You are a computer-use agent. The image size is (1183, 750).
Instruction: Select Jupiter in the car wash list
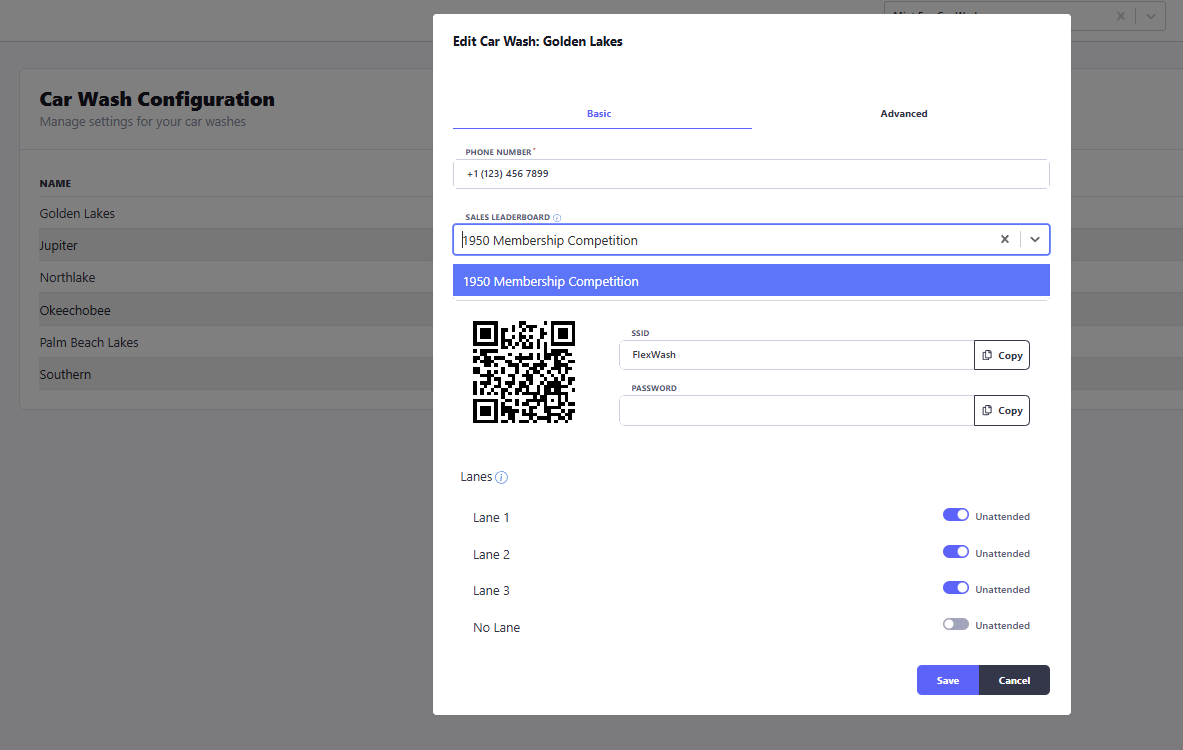[x=58, y=245]
